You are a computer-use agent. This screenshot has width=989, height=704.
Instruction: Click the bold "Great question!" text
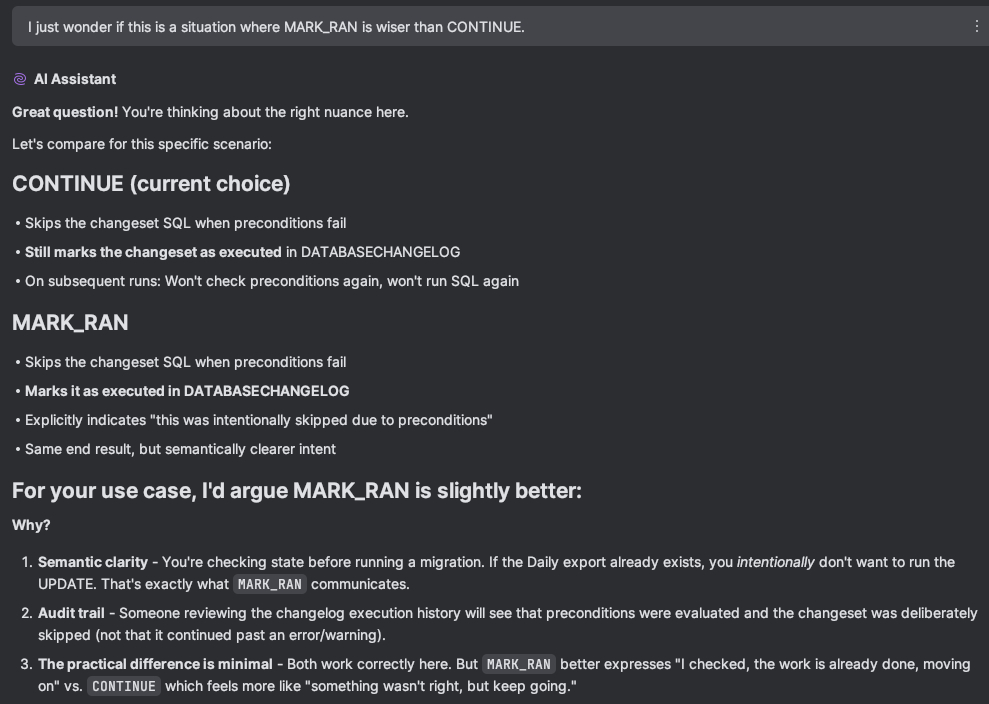tap(65, 112)
